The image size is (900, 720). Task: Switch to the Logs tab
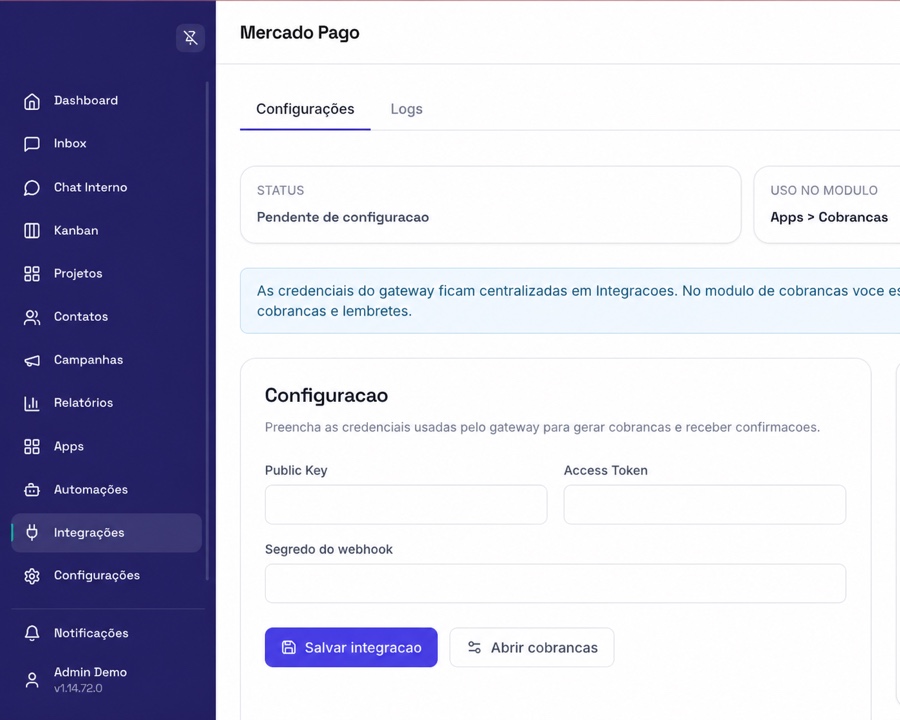click(x=406, y=109)
